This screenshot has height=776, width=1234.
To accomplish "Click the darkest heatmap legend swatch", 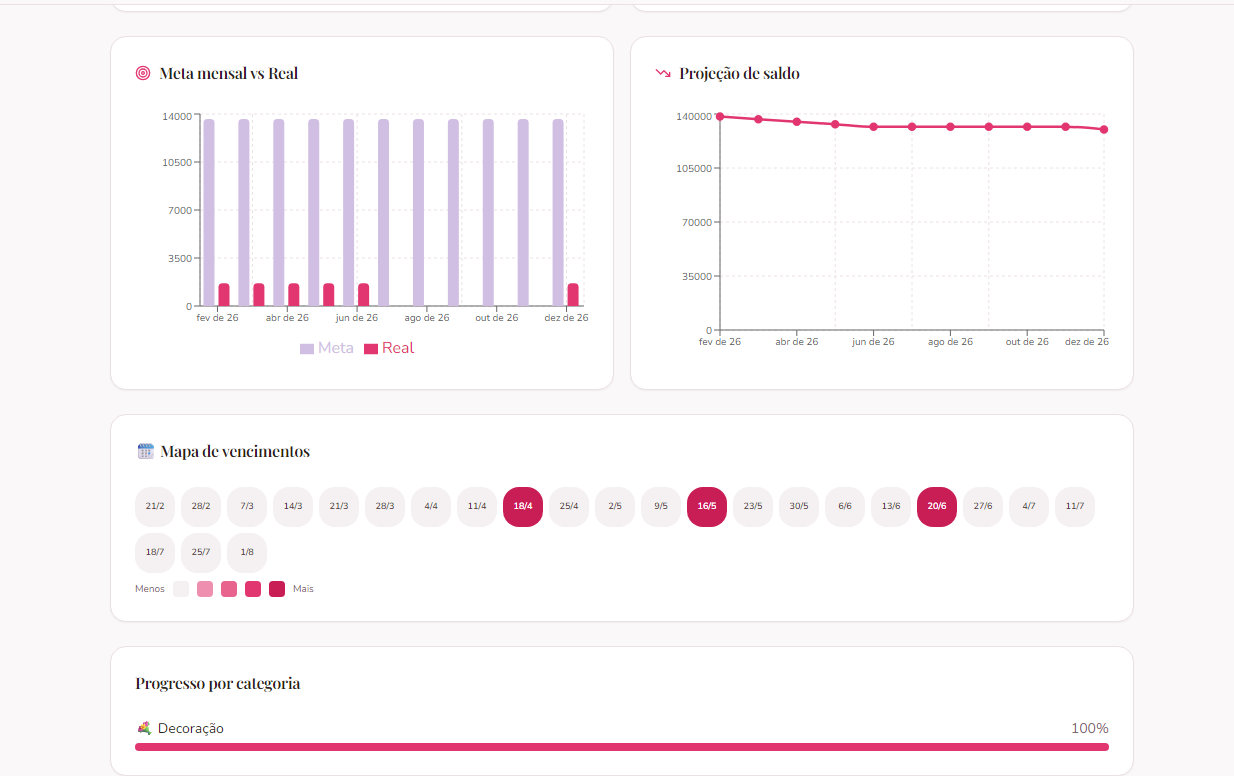I will pos(277,589).
